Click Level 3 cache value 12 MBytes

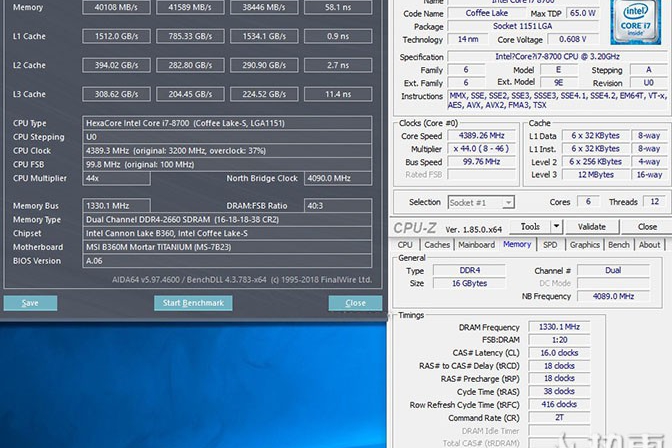point(595,174)
